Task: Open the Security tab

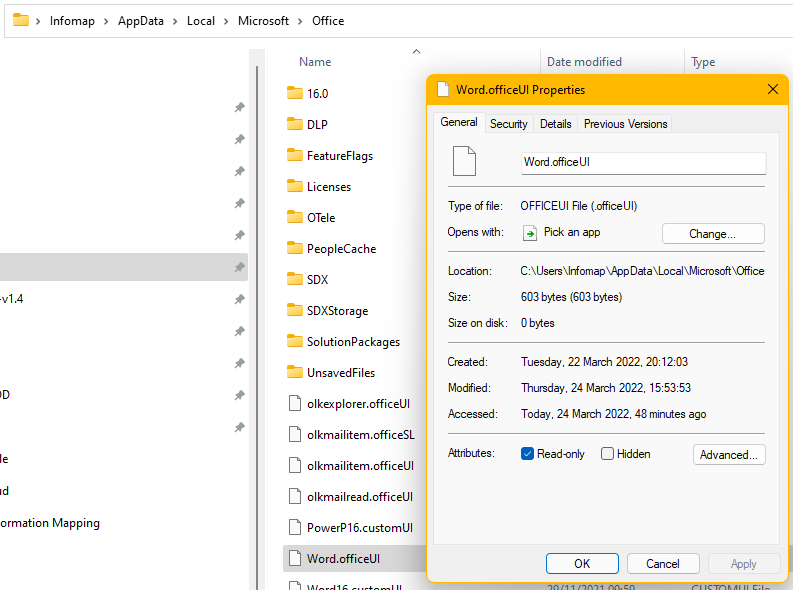Action: (508, 124)
